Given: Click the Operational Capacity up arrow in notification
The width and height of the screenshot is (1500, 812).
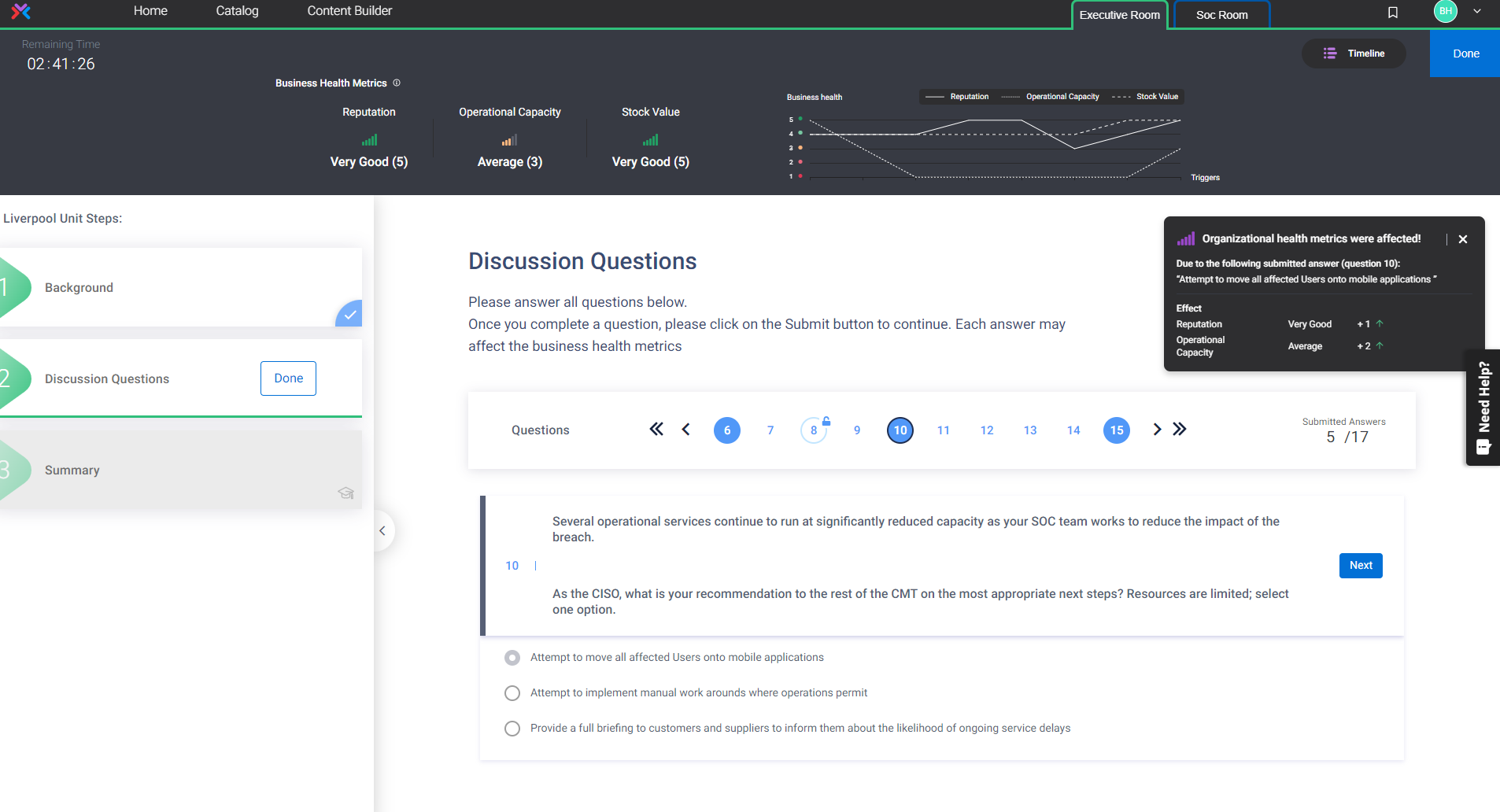Looking at the screenshot, I should (x=1380, y=345).
